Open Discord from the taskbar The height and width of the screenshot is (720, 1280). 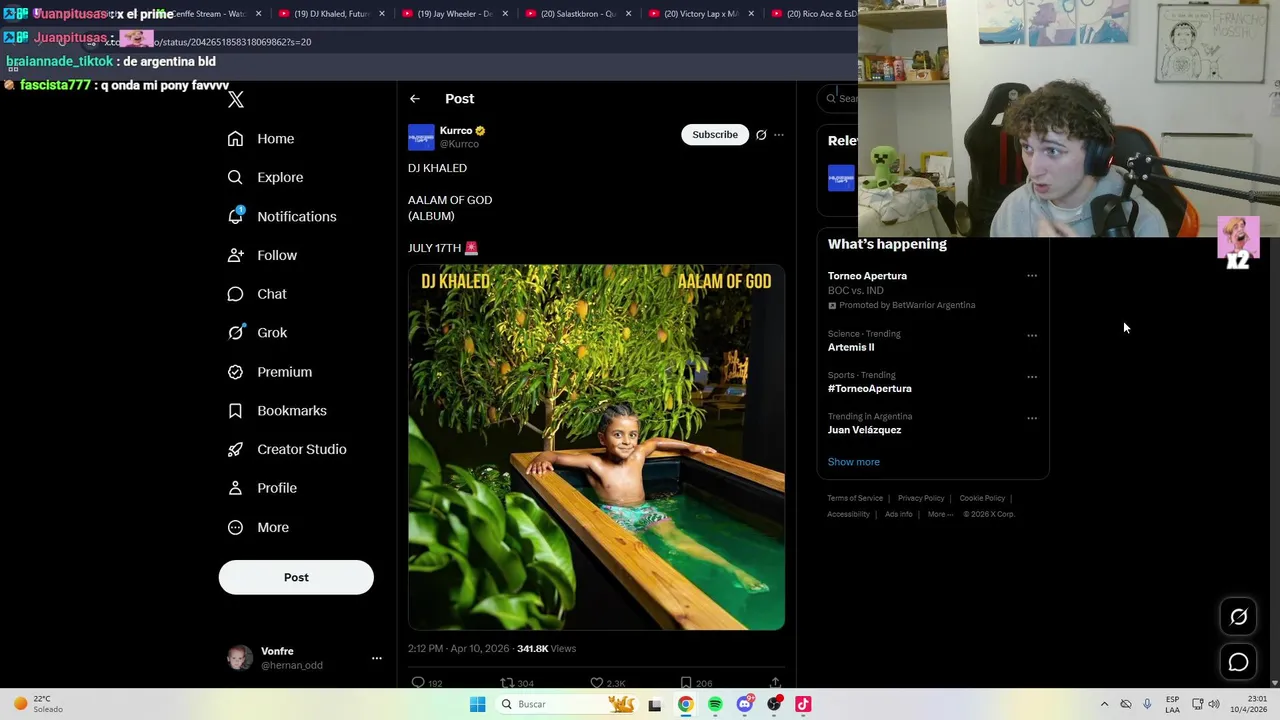(744, 704)
